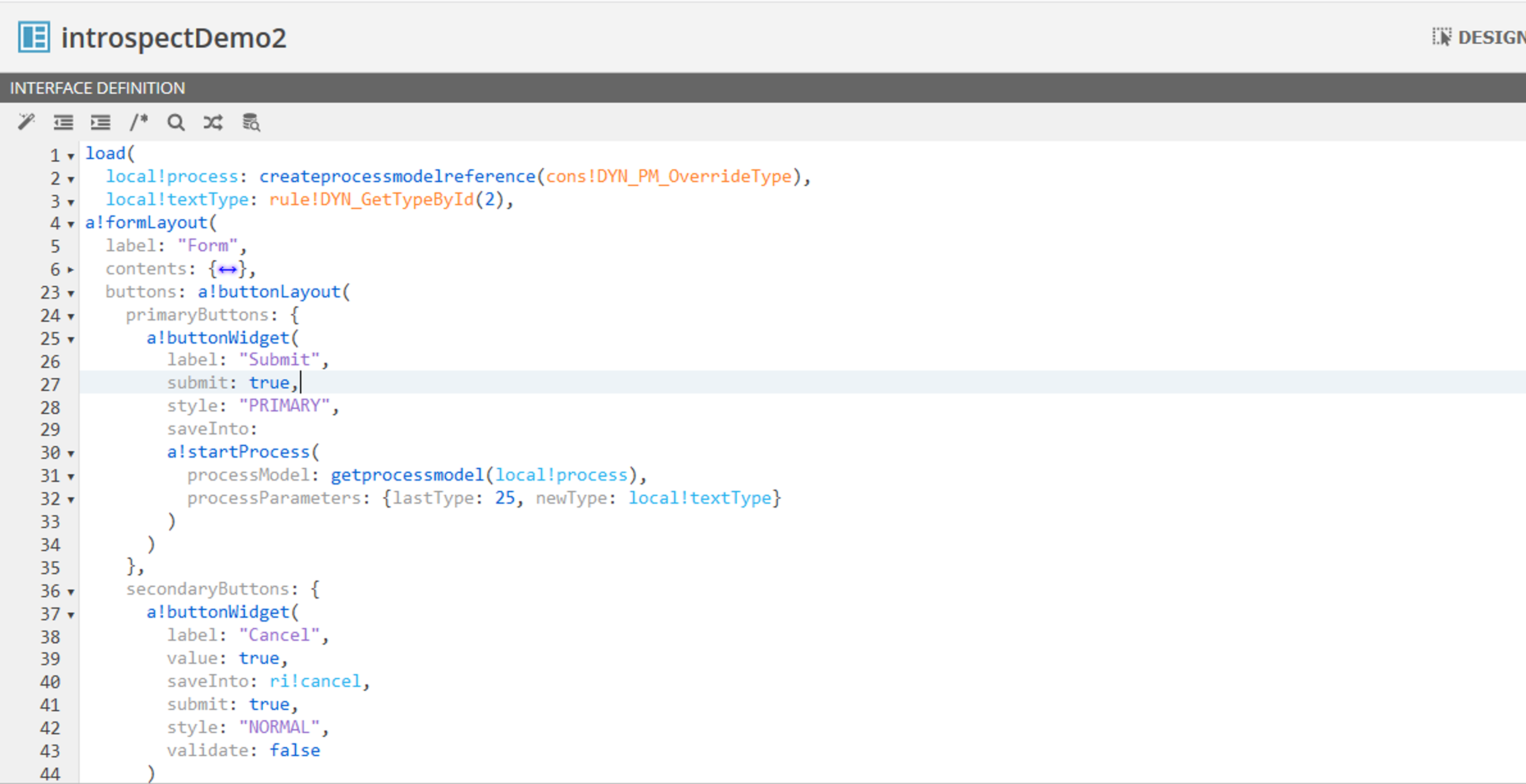
Task: Collapse Cancel a!buttonWidget at line 37
Action: 71,615
